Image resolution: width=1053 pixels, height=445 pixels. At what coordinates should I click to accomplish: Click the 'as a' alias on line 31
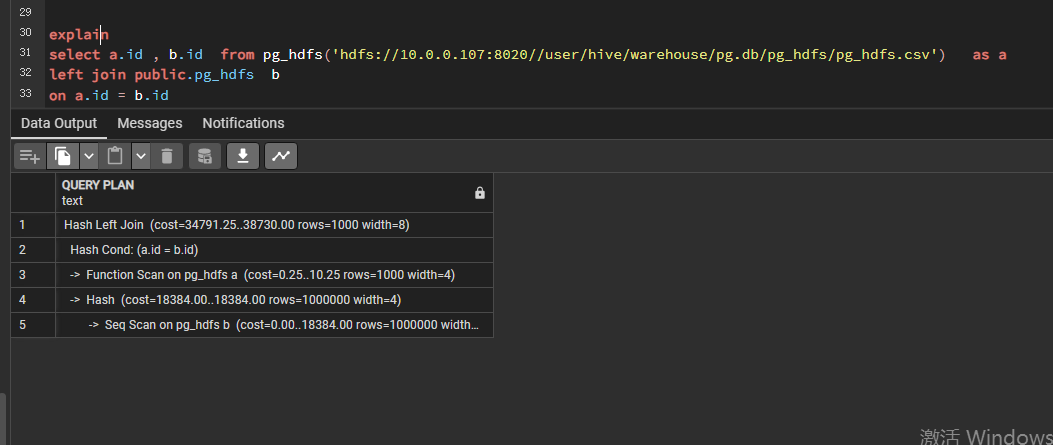[989, 54]
